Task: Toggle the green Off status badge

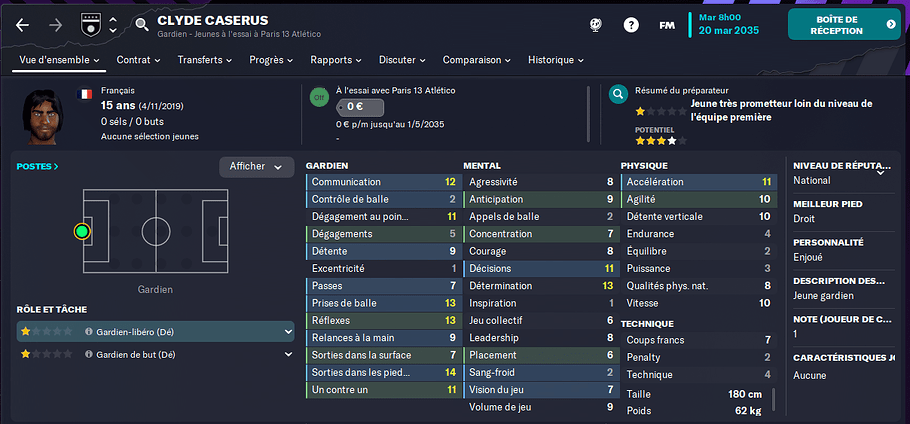Action: point(318,97)
